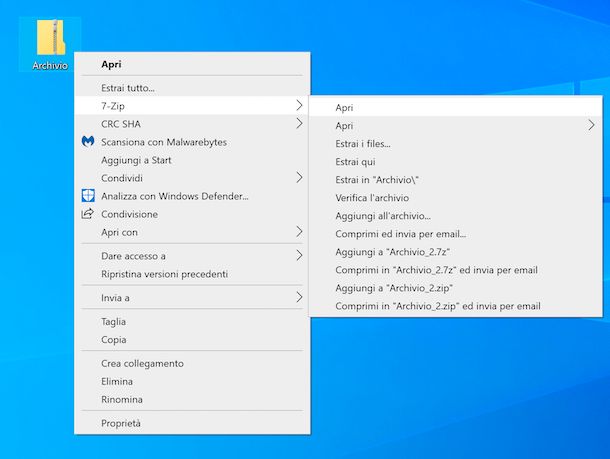Select Aggiungi all'archivio...

click(x=456, y=215)
